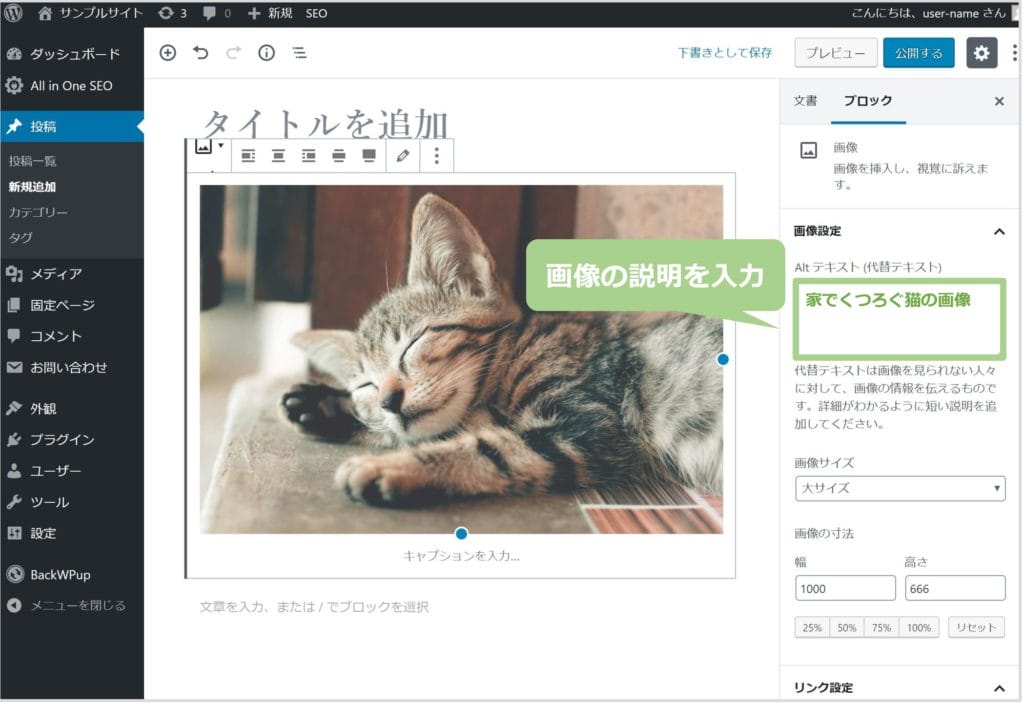Viewport: 1024px width, 704px height.
Task: Collapse the 画像設定 panel
Action: pyautogui.click(x=998, y=231)
